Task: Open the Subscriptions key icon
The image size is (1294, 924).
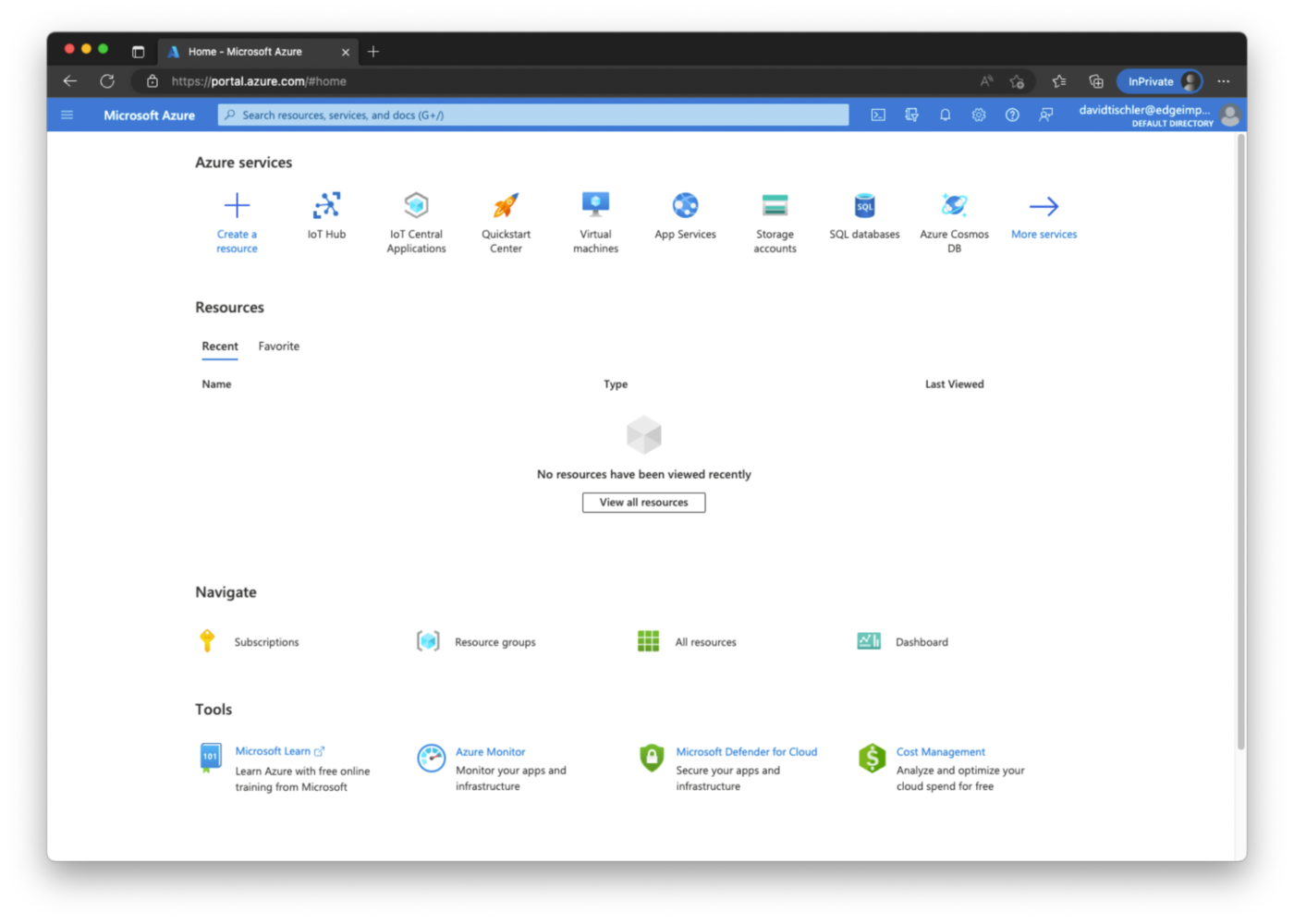Action: pos(207,640)
